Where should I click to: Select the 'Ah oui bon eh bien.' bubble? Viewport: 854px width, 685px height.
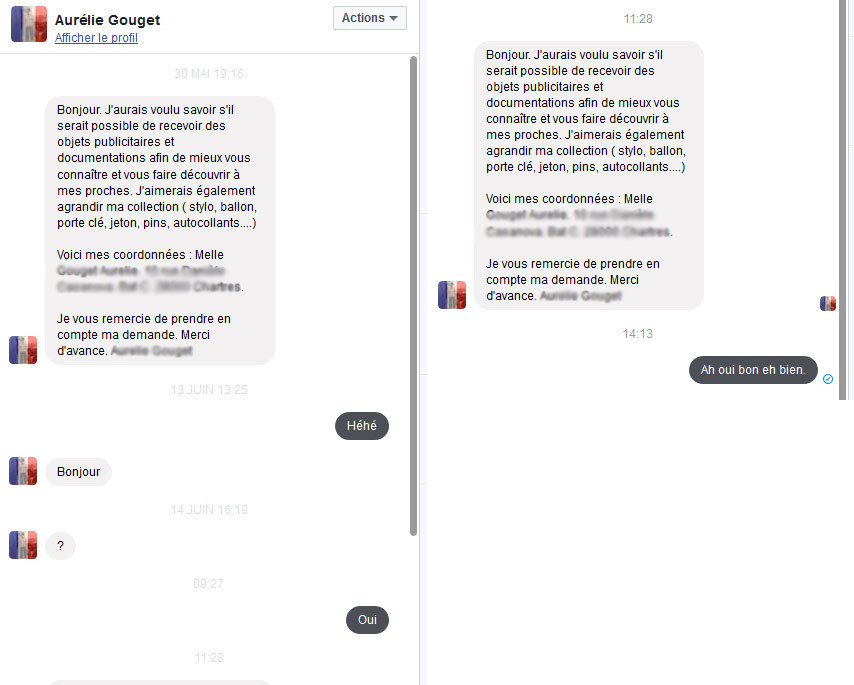coord(753,370)
